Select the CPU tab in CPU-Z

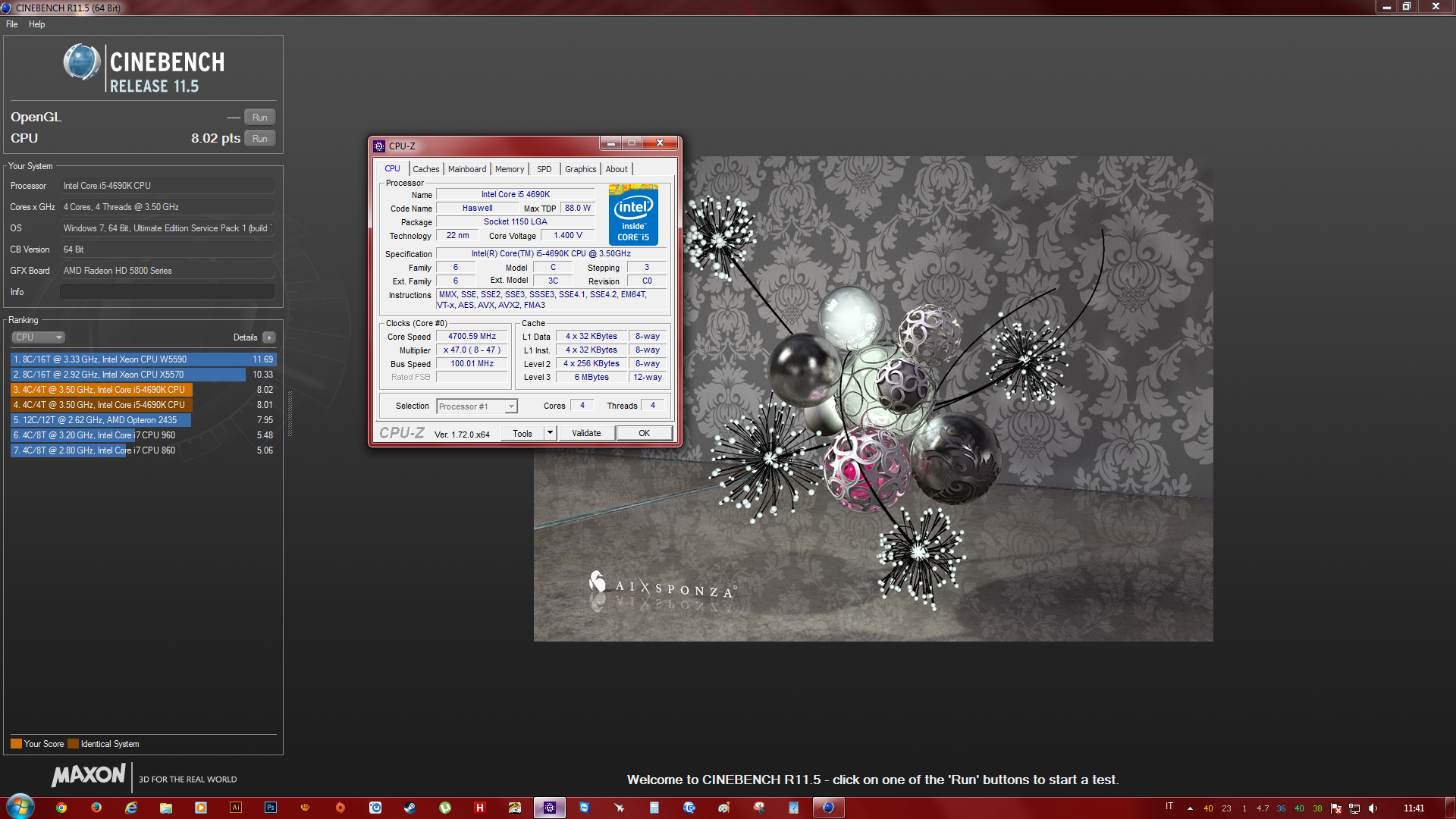pyautogui.click(x=392, y=168)
